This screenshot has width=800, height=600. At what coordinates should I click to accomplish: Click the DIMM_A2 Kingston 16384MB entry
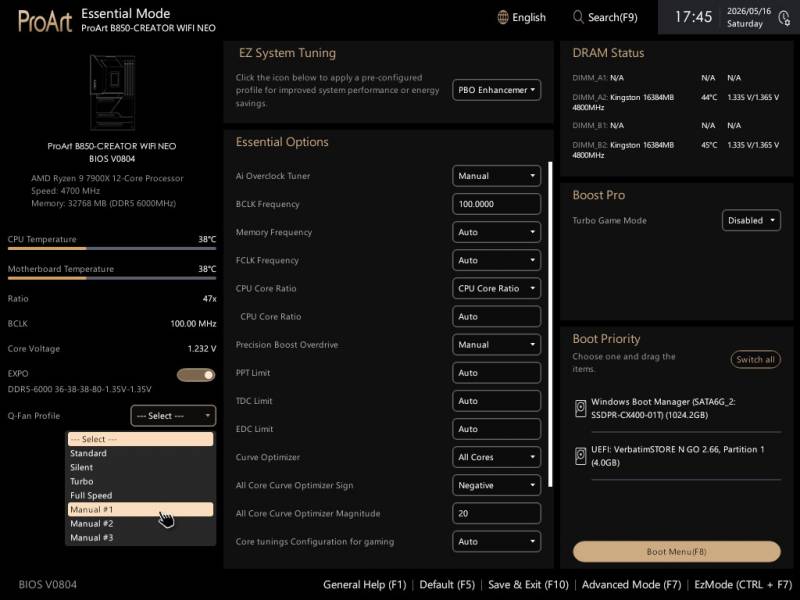tap(676, 102)
